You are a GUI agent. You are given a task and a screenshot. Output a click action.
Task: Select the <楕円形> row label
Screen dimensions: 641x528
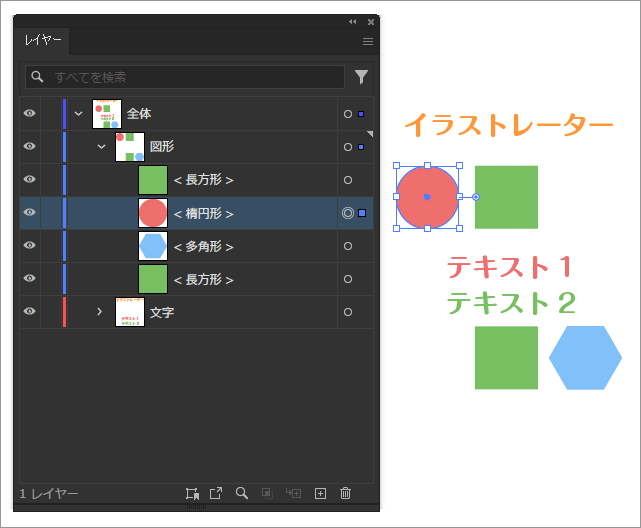tap(204, 213)
